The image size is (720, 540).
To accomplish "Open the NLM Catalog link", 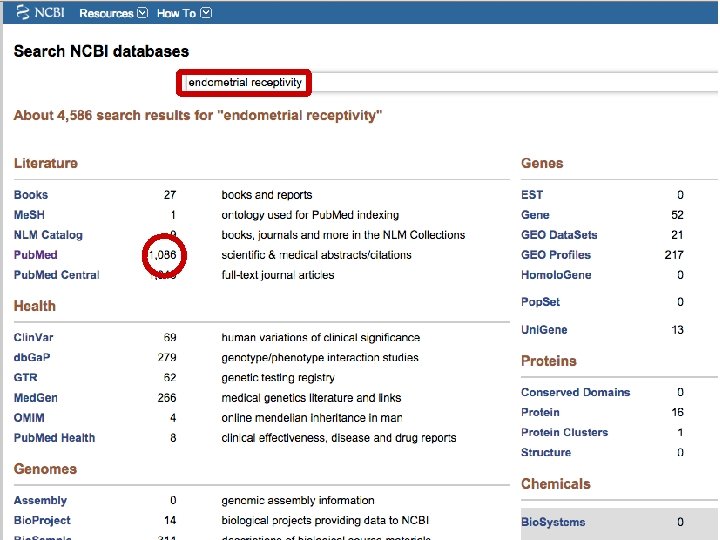I will (48, 235).
